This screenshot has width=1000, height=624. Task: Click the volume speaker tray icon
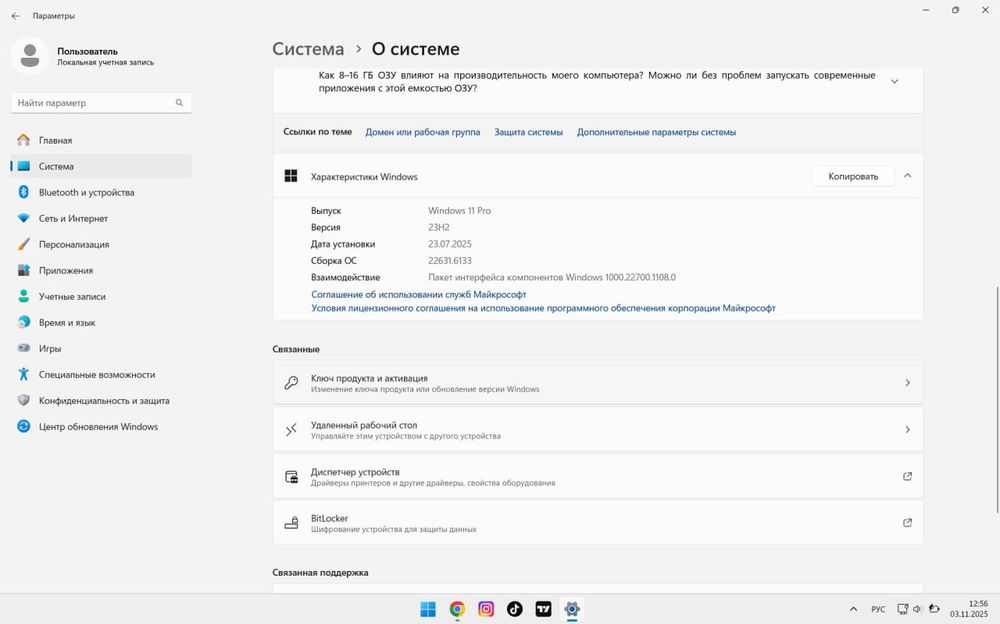(917, 609)
